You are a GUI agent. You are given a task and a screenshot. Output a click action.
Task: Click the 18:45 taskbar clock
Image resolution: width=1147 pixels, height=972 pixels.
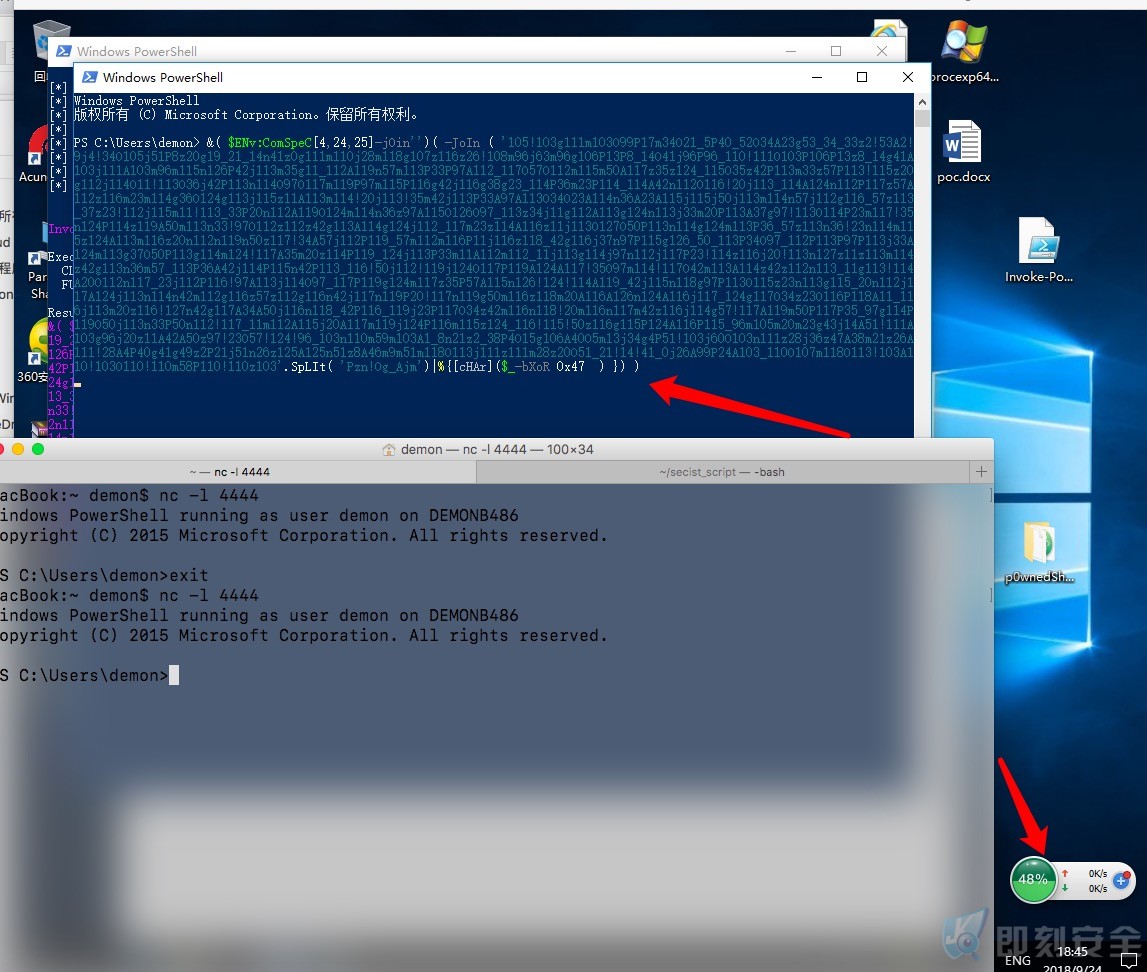tap(1072, 952)
